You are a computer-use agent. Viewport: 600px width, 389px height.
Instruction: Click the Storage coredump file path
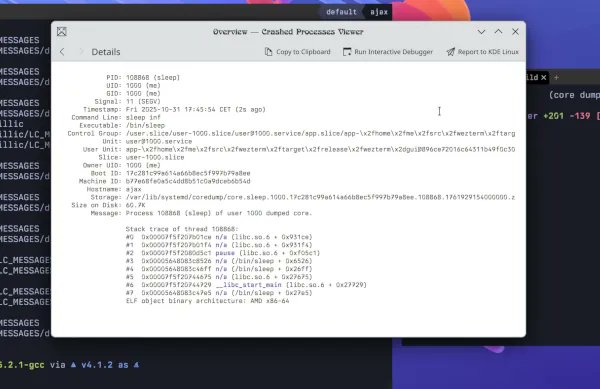pyautogui.click(x=320, y=197)
